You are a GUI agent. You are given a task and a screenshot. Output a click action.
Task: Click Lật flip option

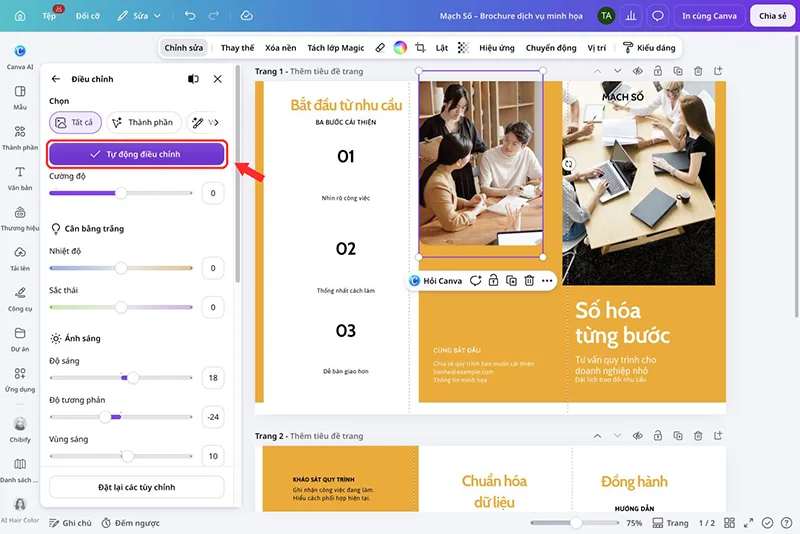click(x=442, y=48)
